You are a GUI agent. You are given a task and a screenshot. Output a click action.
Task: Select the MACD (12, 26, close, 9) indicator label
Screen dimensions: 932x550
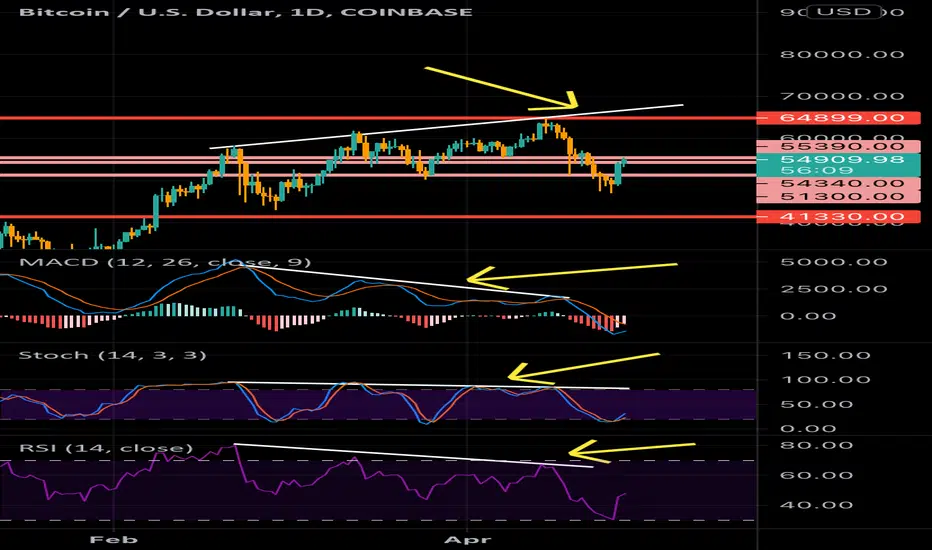pos(165,262)
